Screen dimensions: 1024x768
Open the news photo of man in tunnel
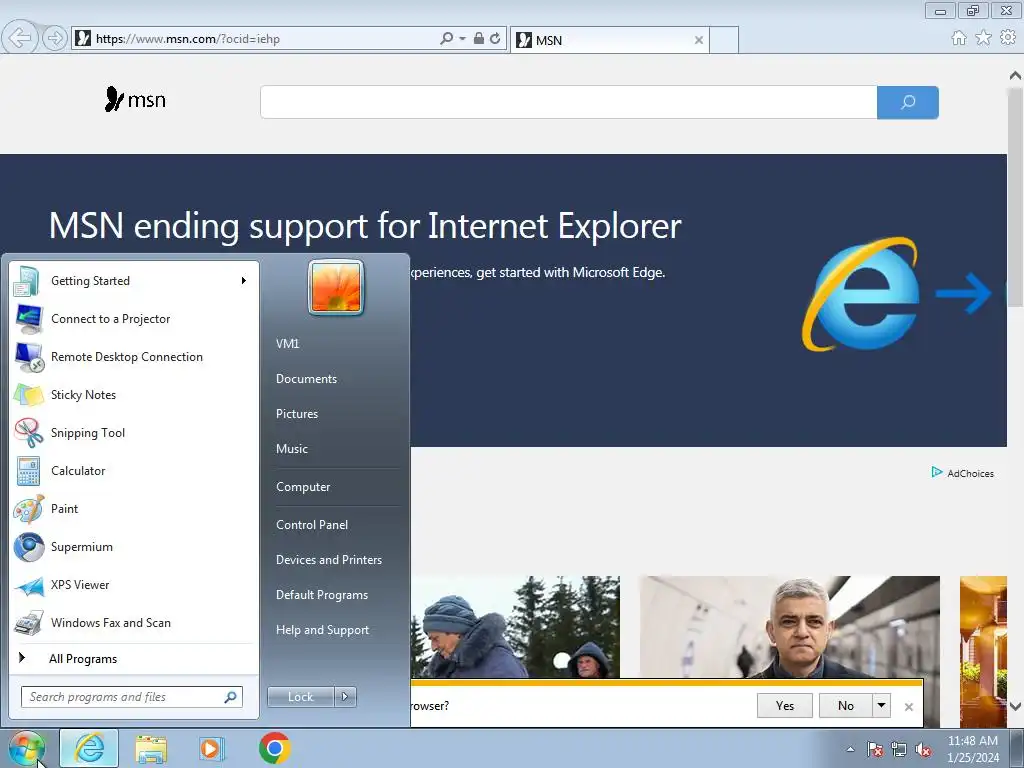click(790, 626)
